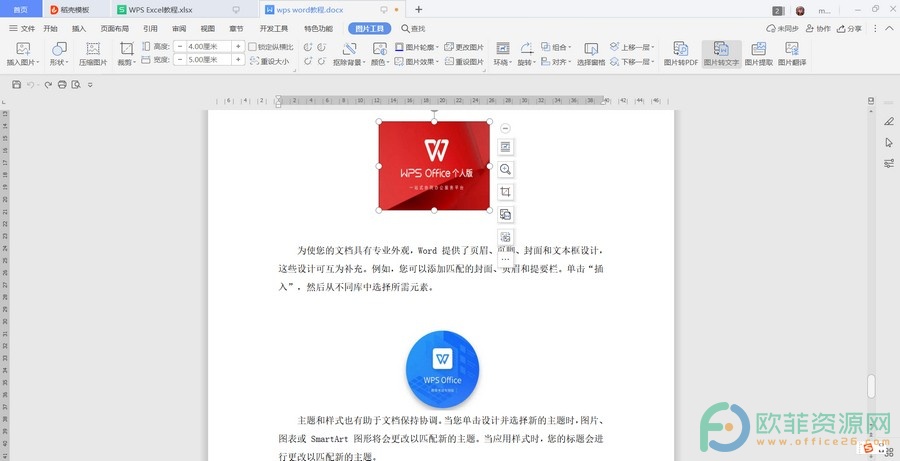The height and width of the screenshot is (461, 900).
Task: Switch to 章节 chapter tab
Action: pyautogui.click(x=236, y=28)
